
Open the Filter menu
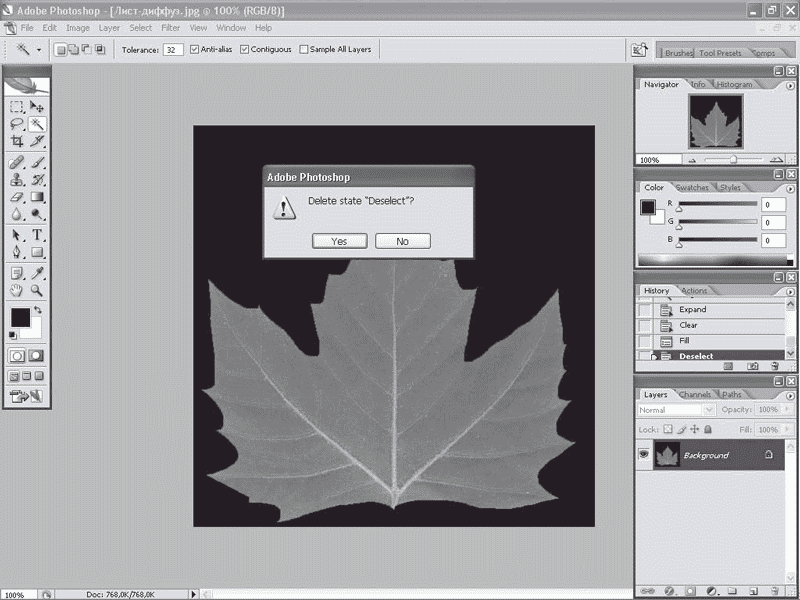[170, 28]
